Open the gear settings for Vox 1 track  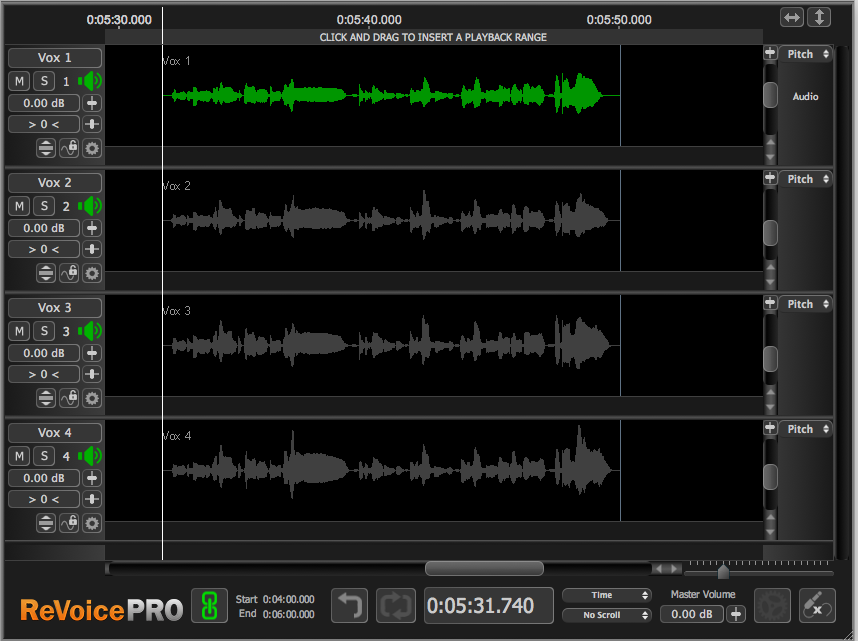pyautogui.click(x=92, y=148)
